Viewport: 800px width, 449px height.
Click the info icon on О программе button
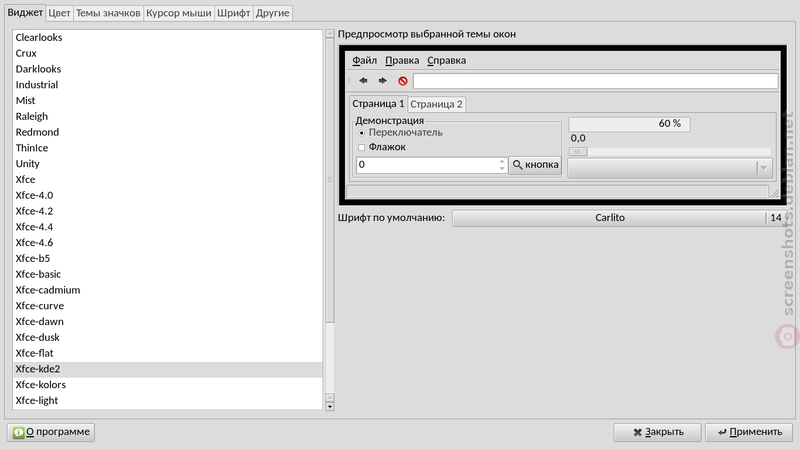tap(18, 432)
